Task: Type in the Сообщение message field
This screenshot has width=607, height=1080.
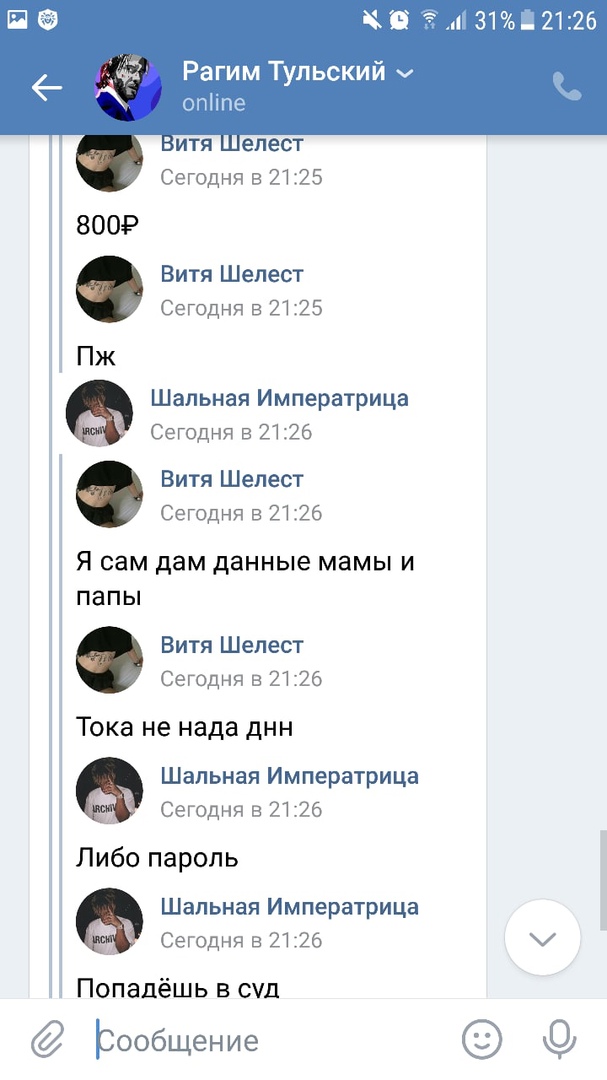Action: pos(270,1041)
